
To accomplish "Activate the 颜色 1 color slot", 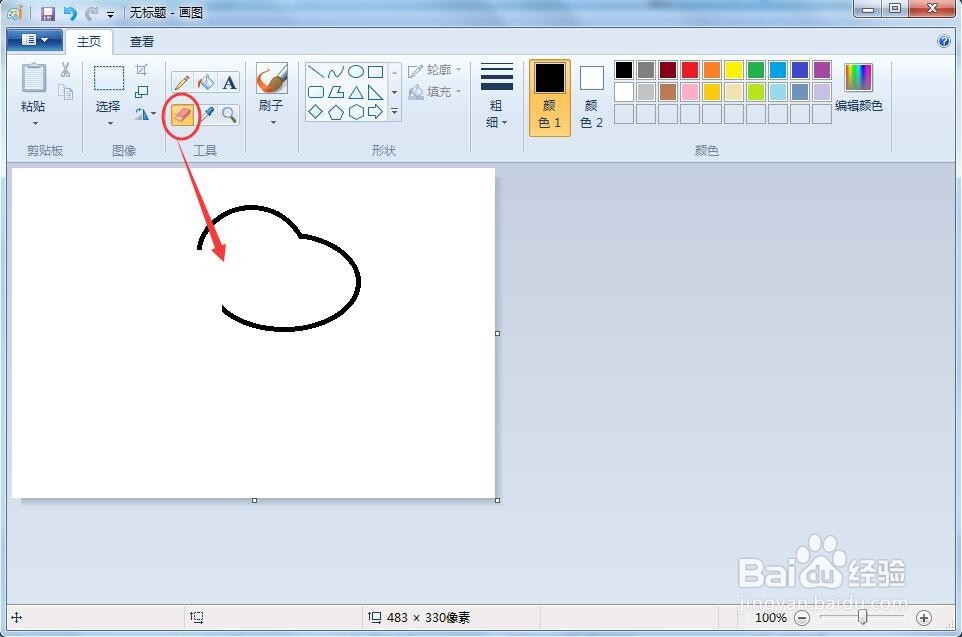I will (550, 98).
